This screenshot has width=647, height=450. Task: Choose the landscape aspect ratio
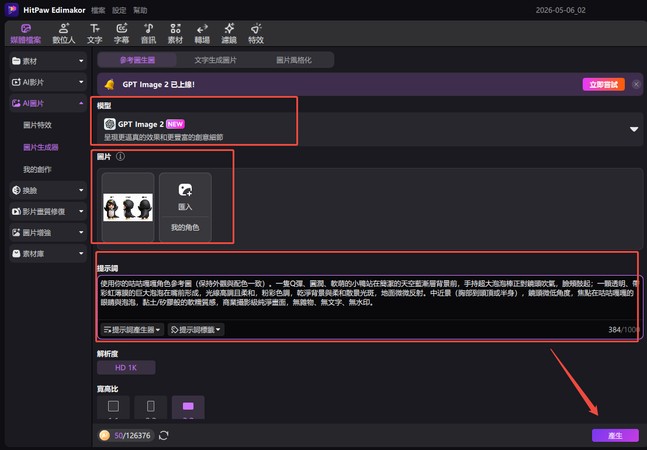coord(188,407)
